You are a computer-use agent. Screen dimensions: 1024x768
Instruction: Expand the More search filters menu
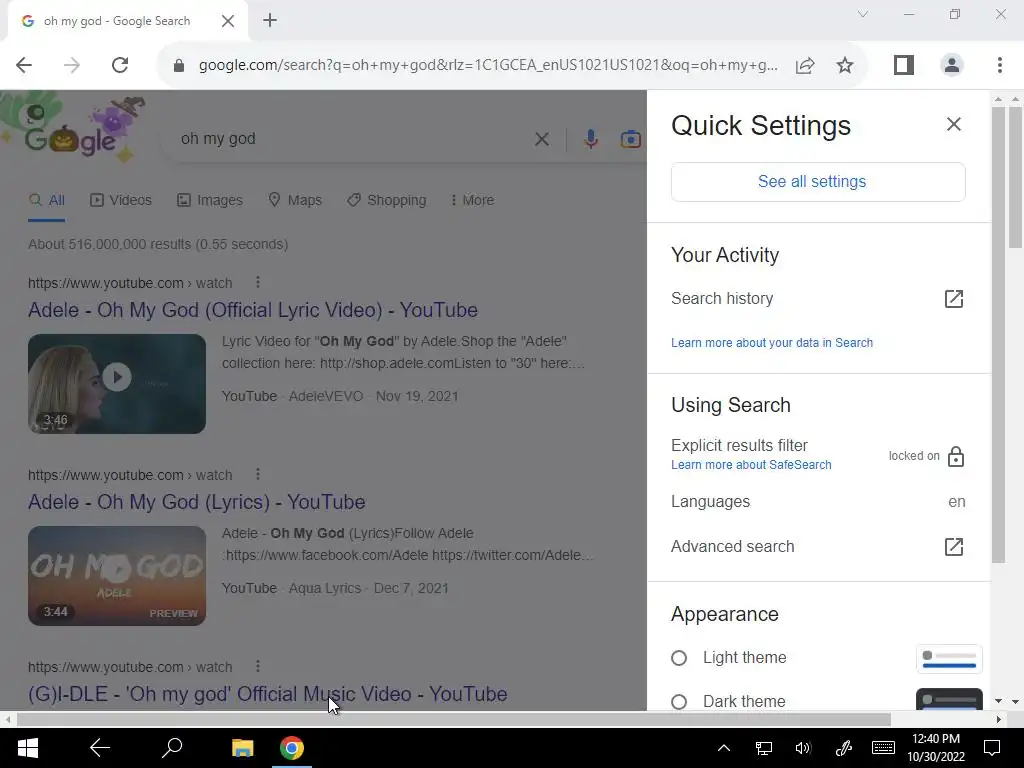pos(472,200)
